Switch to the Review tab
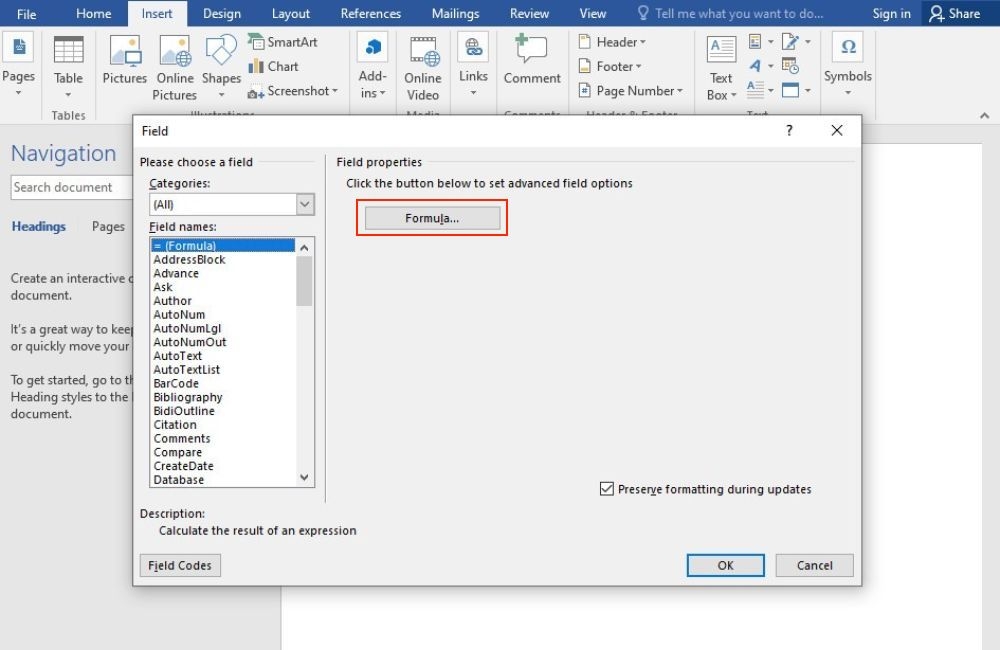The image size is (1000, 650). tap(529, 13)
